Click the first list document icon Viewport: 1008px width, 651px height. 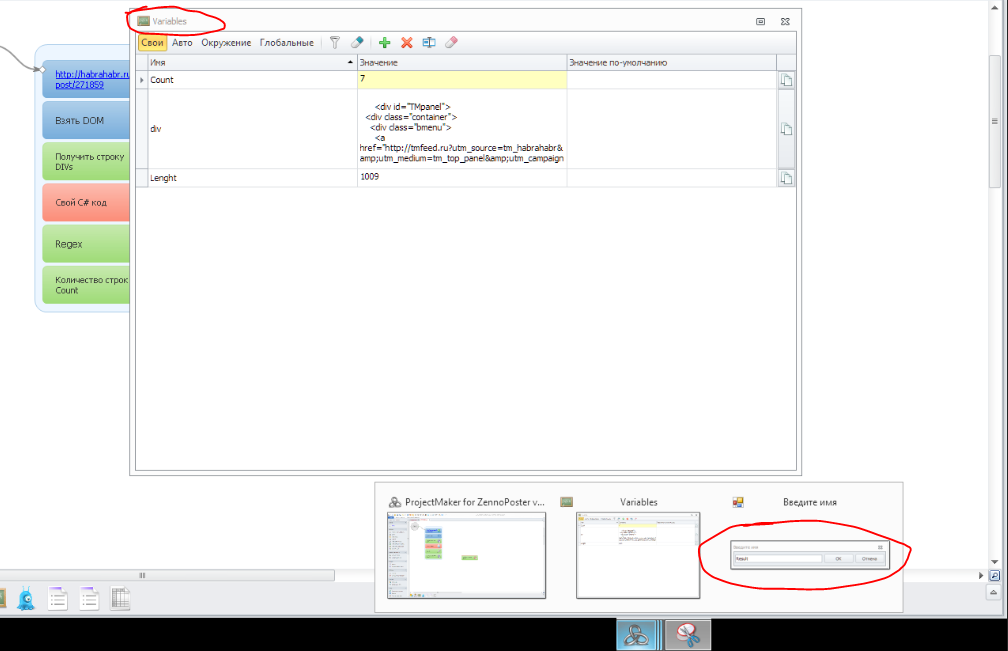(x=58, y=598)
